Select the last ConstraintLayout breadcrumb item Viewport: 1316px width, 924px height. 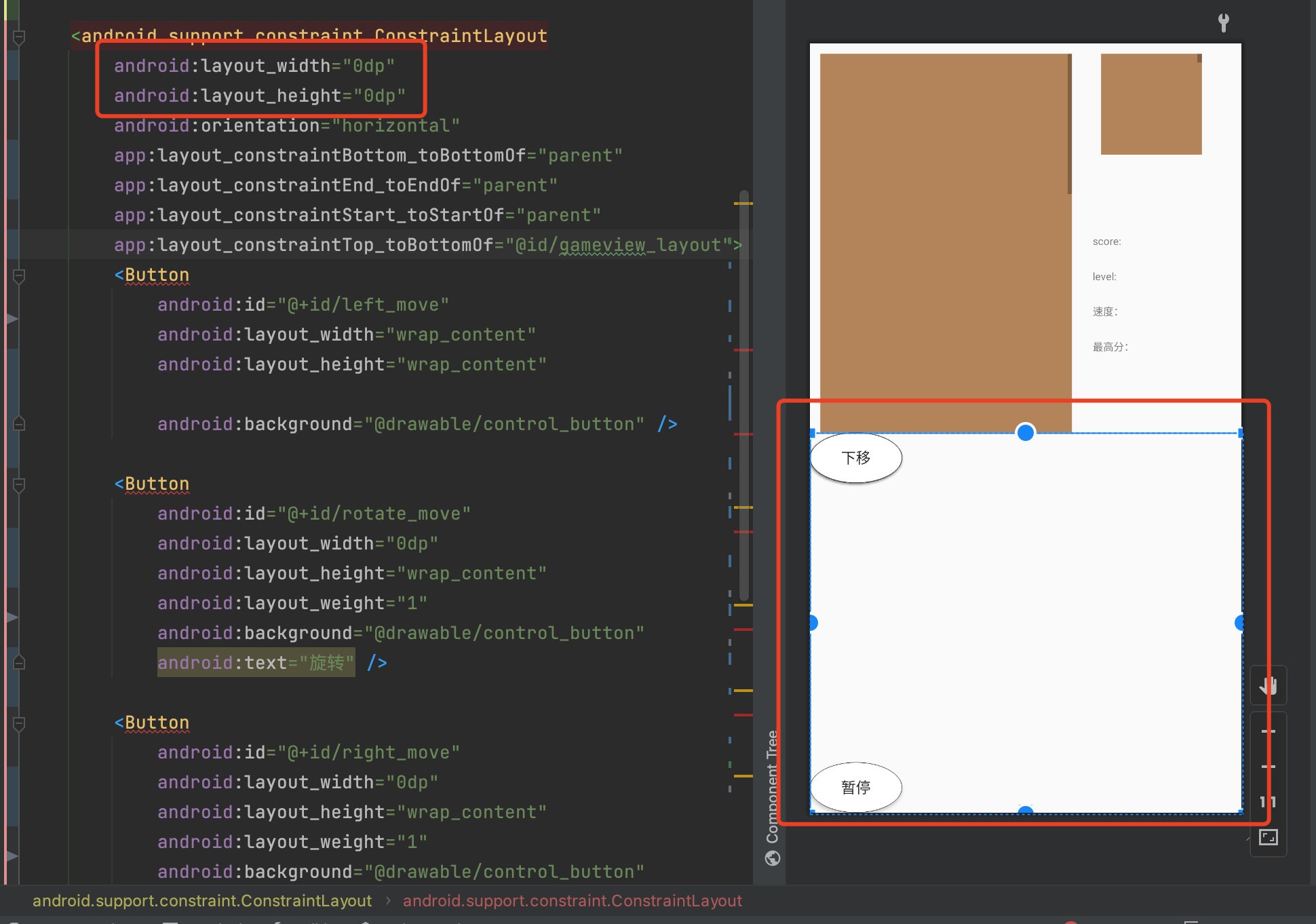point(572,901)
